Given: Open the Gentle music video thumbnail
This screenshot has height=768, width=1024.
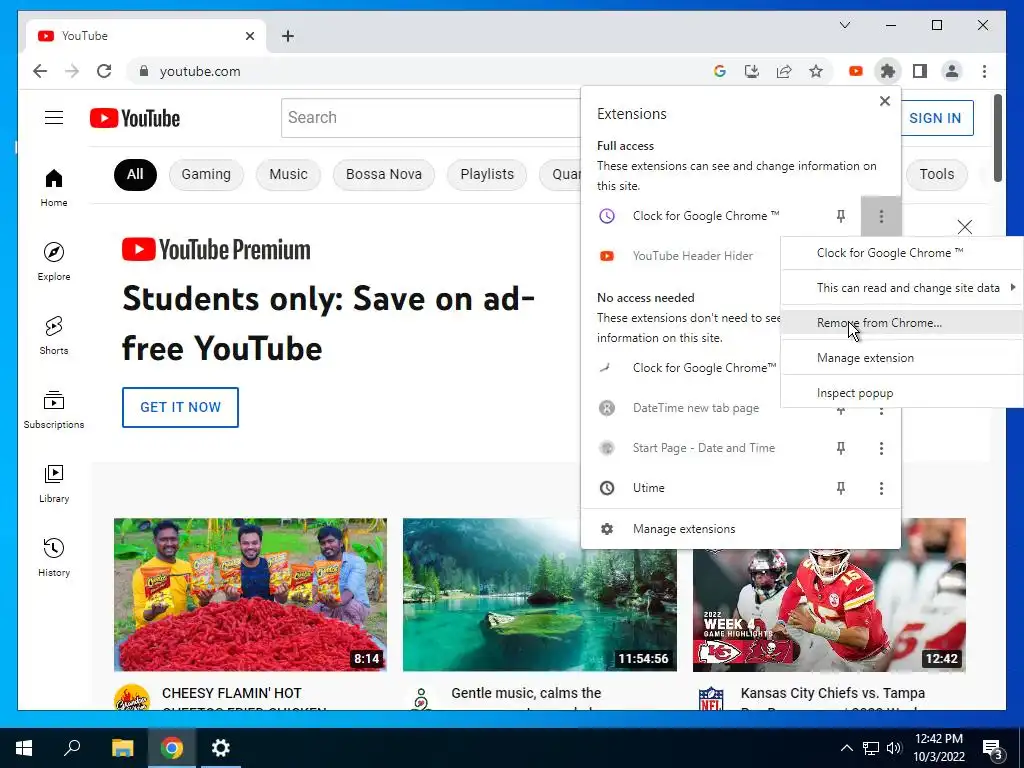Looking at the screenshot, I should (x=539, y=595).
